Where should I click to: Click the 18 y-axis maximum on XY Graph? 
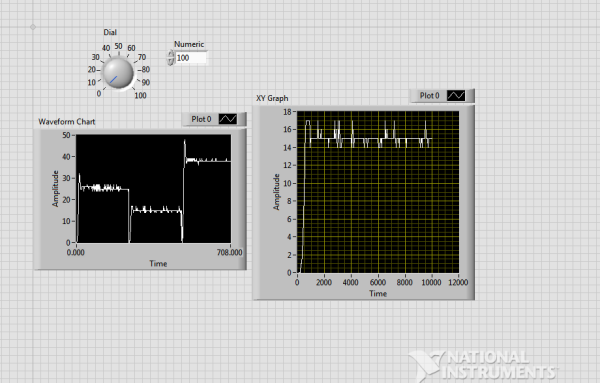(x=287, y=112)
